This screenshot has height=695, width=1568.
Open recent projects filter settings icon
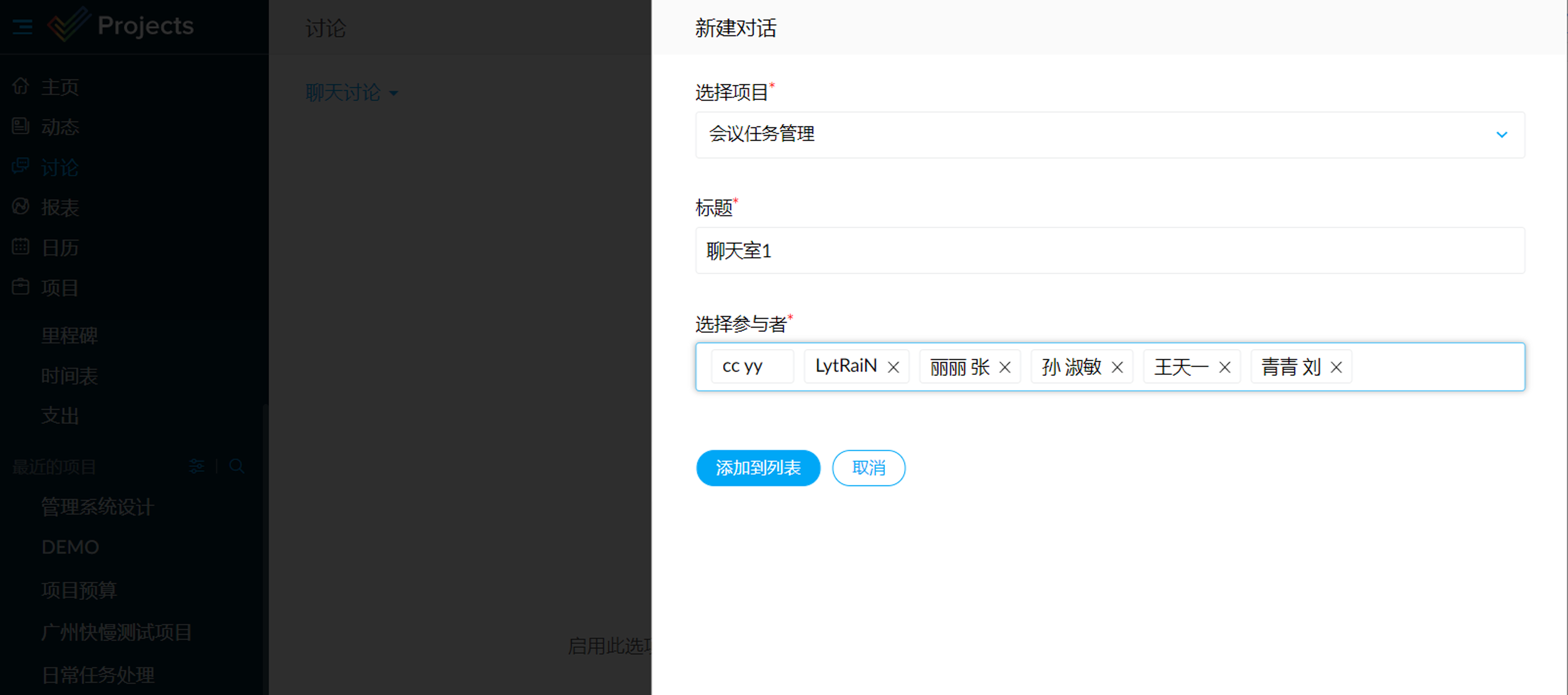click(x=197, y=466)
